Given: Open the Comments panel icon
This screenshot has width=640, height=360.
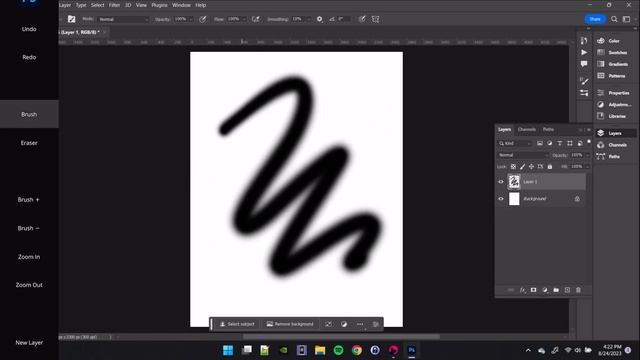Looking at the screenshot, I should [584, 64].
